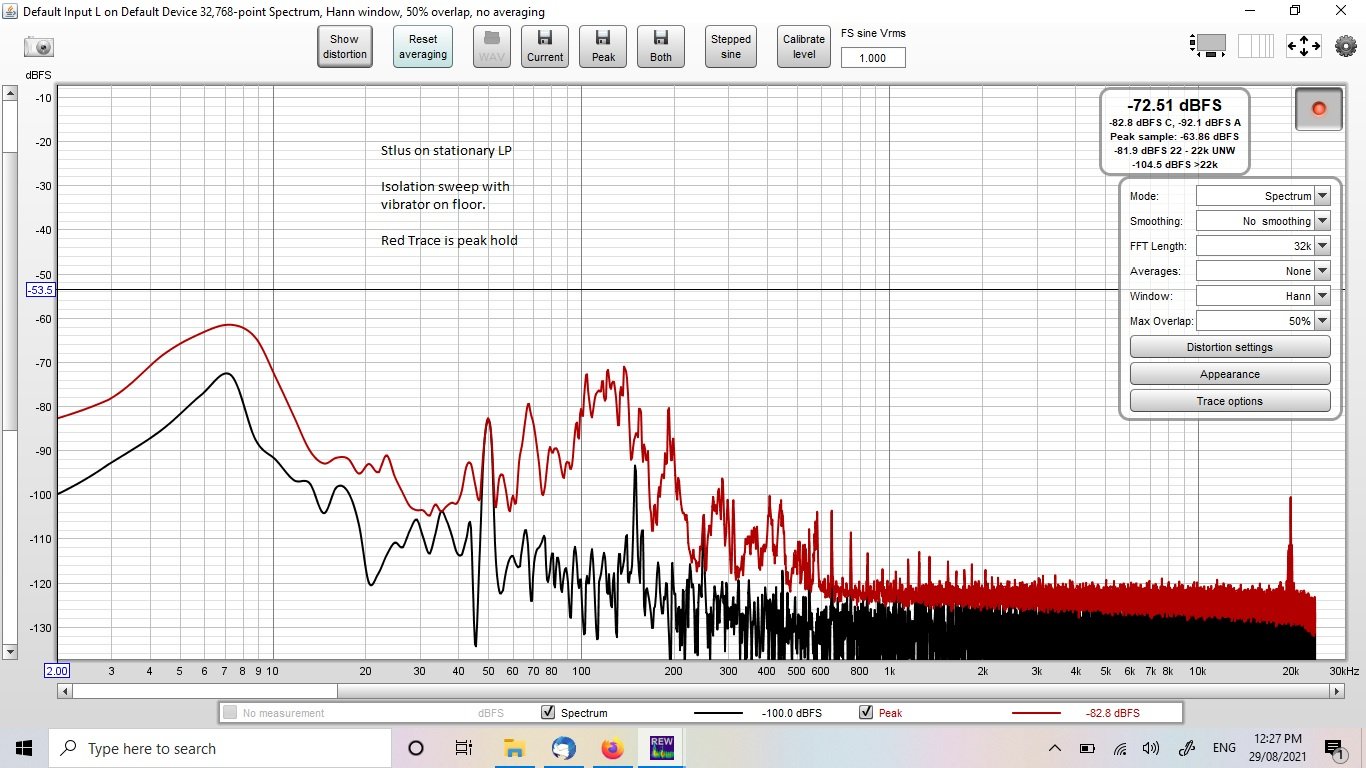The height and width of the screenshot is (768, 1366).
Task: Open Cortana circle icon on the taskbar
Action: [x=416, y=748]
